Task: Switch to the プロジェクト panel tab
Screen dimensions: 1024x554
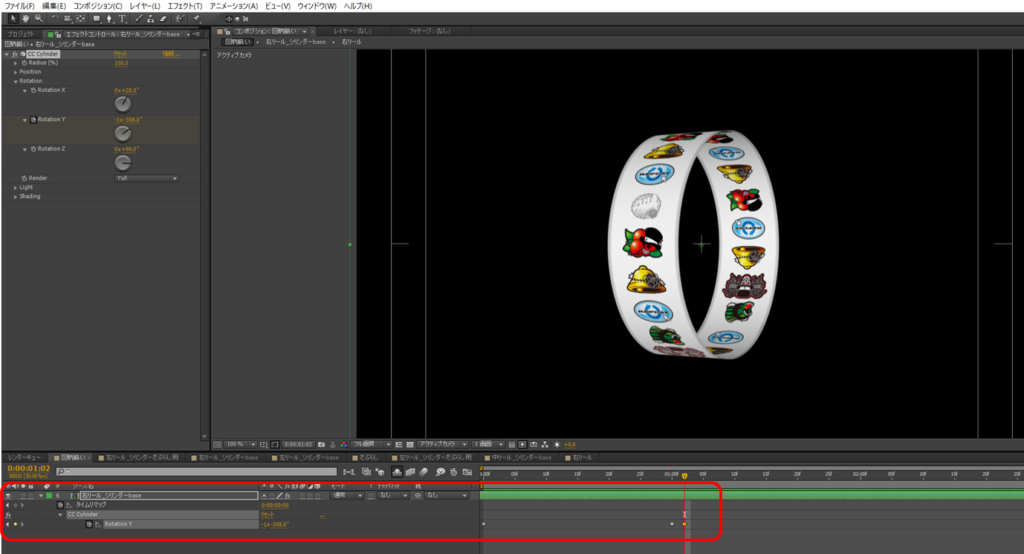Action: click(x=20, y=34)
